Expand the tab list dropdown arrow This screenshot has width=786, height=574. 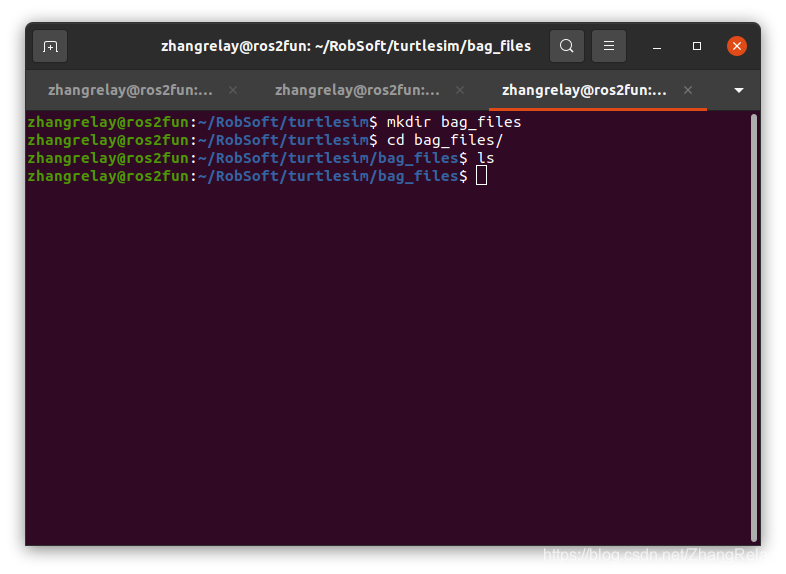tap(738, 90)
